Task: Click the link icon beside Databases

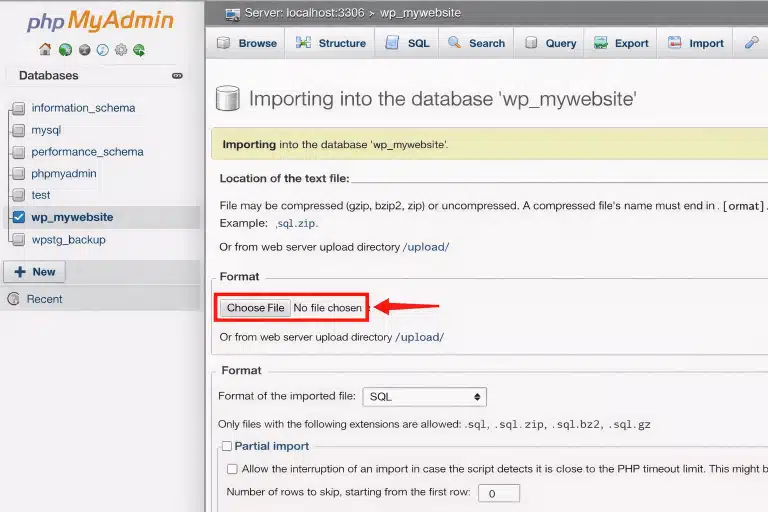Action: [177, 75]
